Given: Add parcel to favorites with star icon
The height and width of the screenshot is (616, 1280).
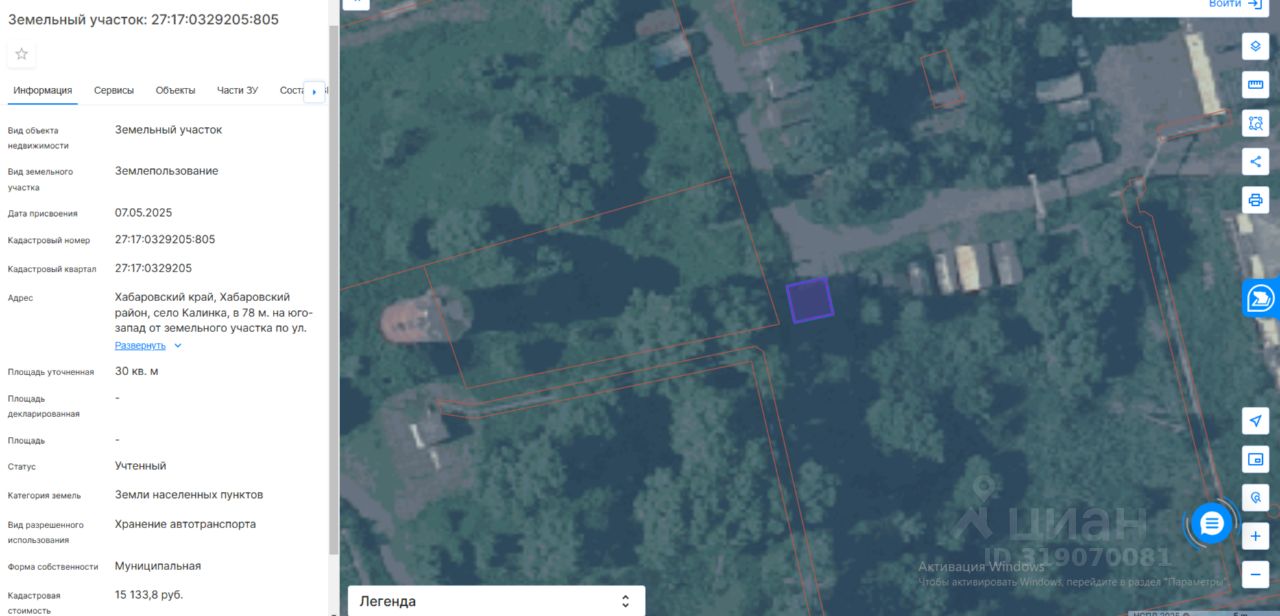Looking at the screenshot, I should point(21,54).
